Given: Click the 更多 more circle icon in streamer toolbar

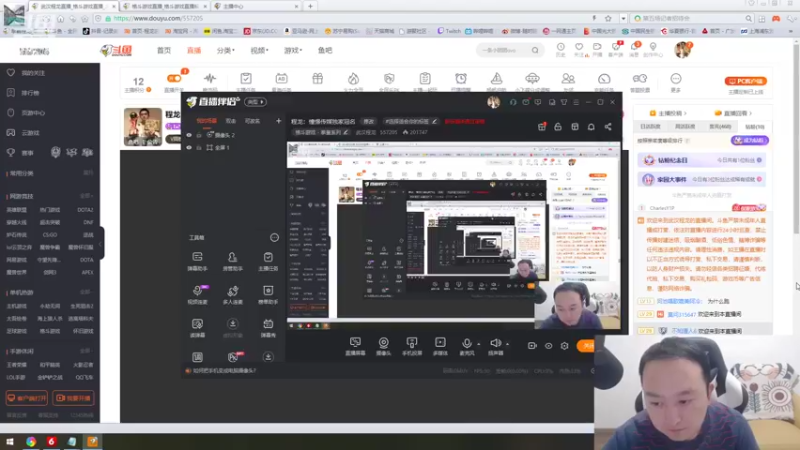Looking at the screenshot, I should click(x=676, y=79).
